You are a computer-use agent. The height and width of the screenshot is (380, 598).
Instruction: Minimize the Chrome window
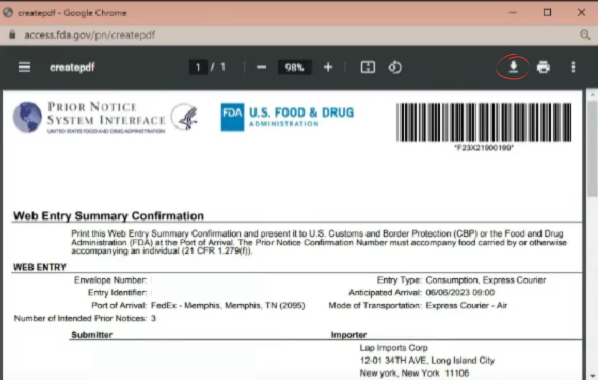point(513,13)
